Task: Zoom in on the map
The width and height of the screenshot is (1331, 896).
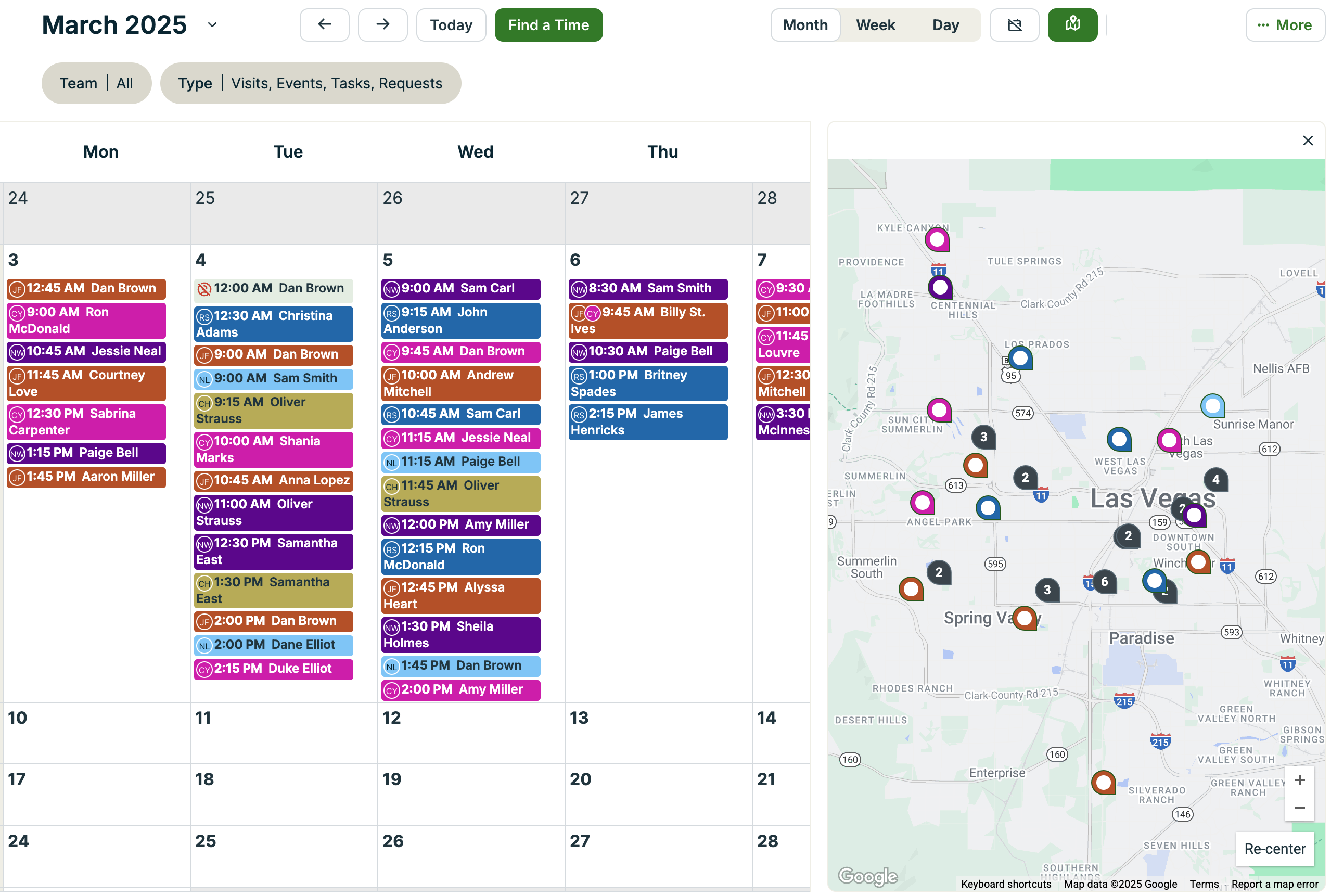Action: pos(1299,780)
